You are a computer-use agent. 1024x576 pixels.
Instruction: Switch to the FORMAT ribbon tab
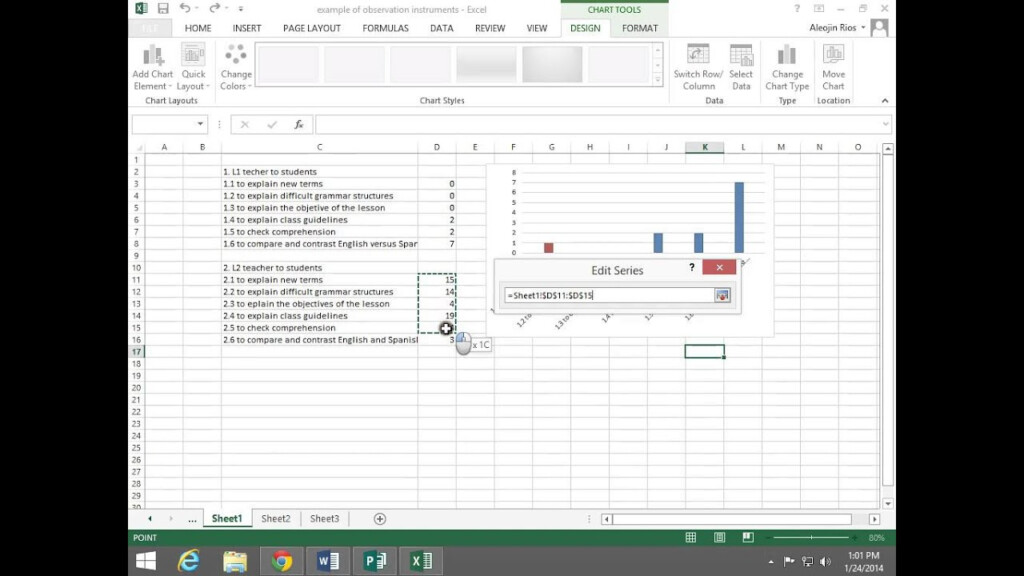639,28
